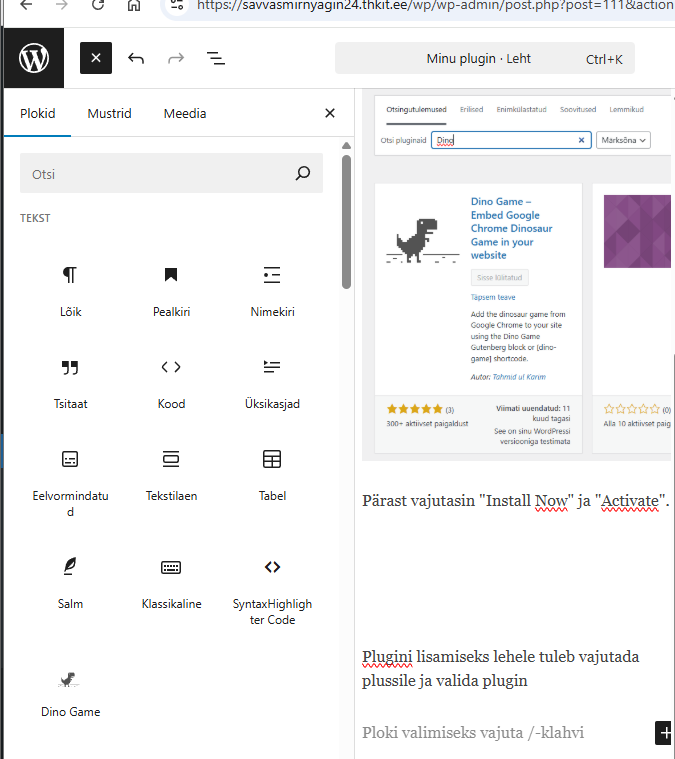Insert a Tabel table block
Screen dimensions: 675x759
(272, 474)
